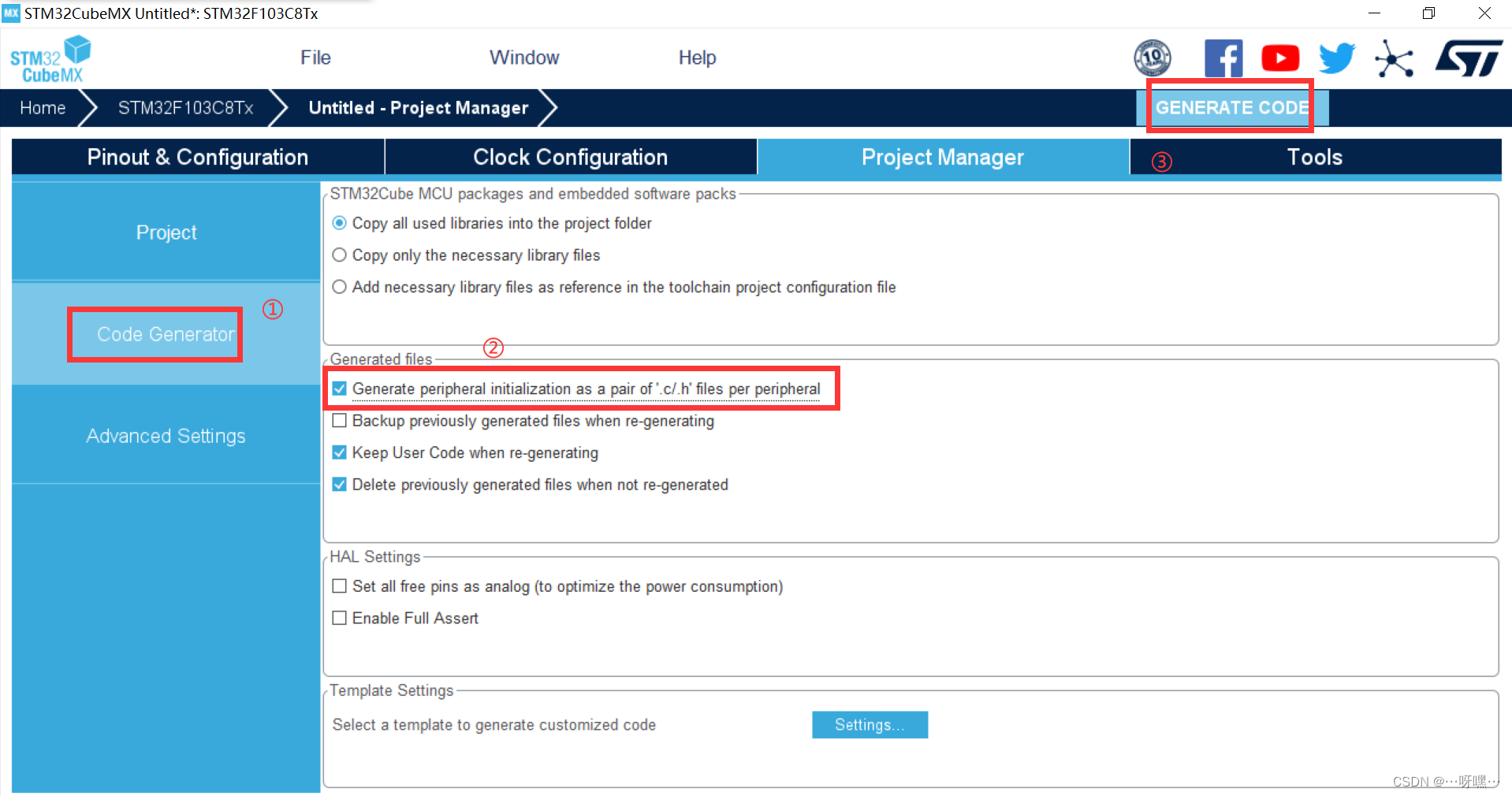Screen dimensions: 1512x796
Task: Click the MX app icon in title bar
Action: point(11,13)
